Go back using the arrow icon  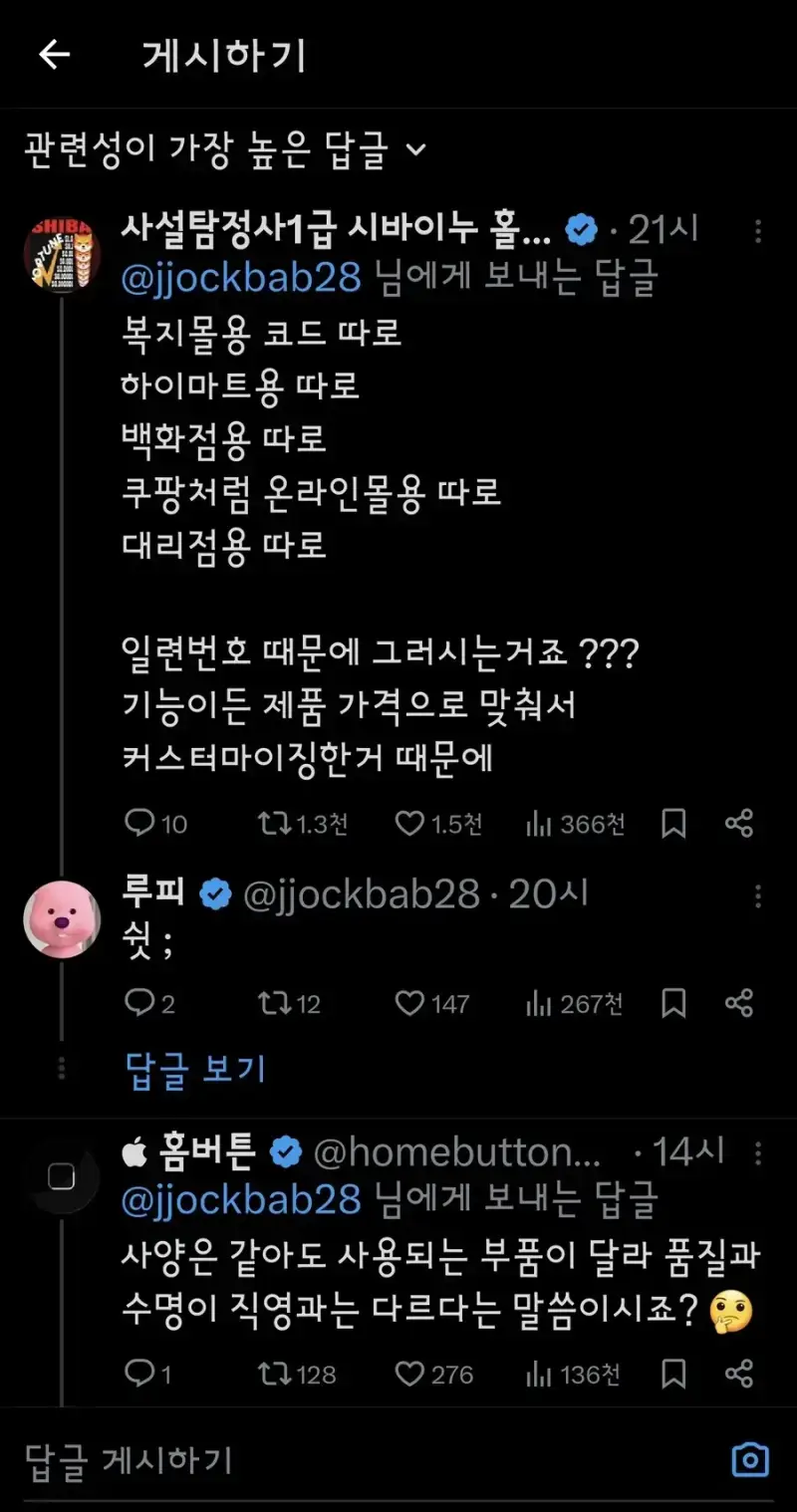pos(54,55)
